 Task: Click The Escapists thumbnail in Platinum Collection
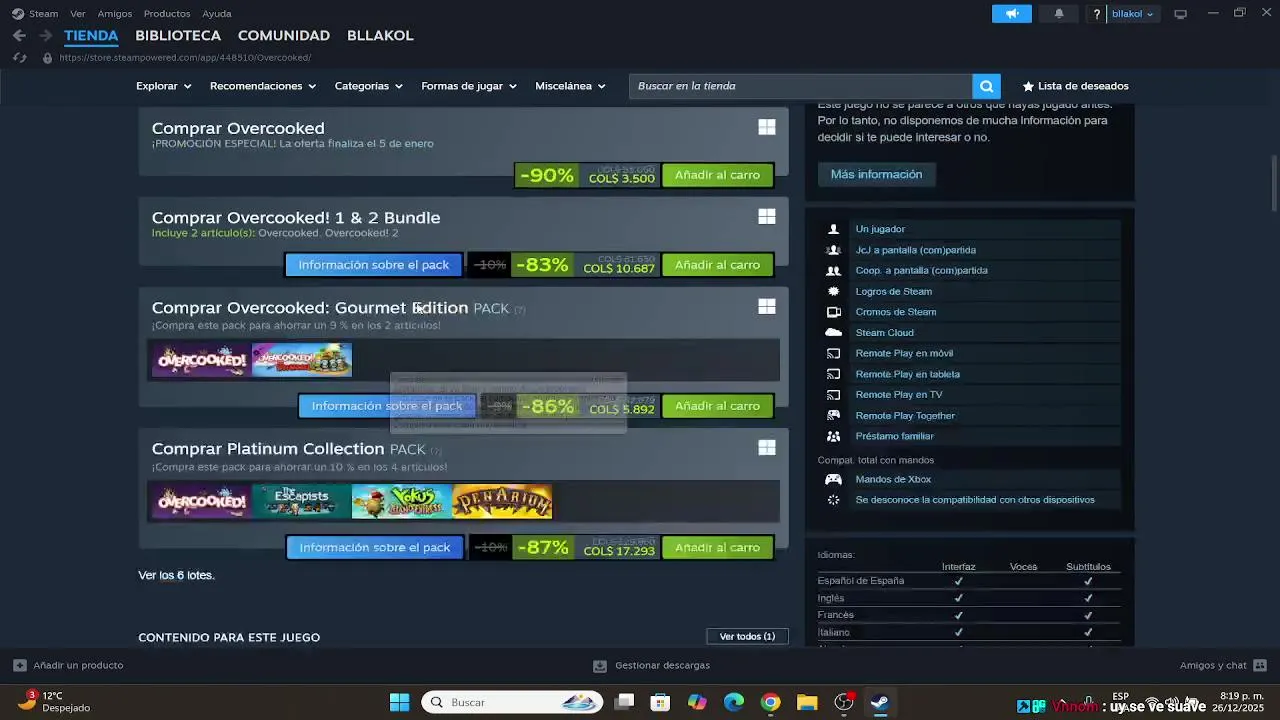tap(301, 501)
